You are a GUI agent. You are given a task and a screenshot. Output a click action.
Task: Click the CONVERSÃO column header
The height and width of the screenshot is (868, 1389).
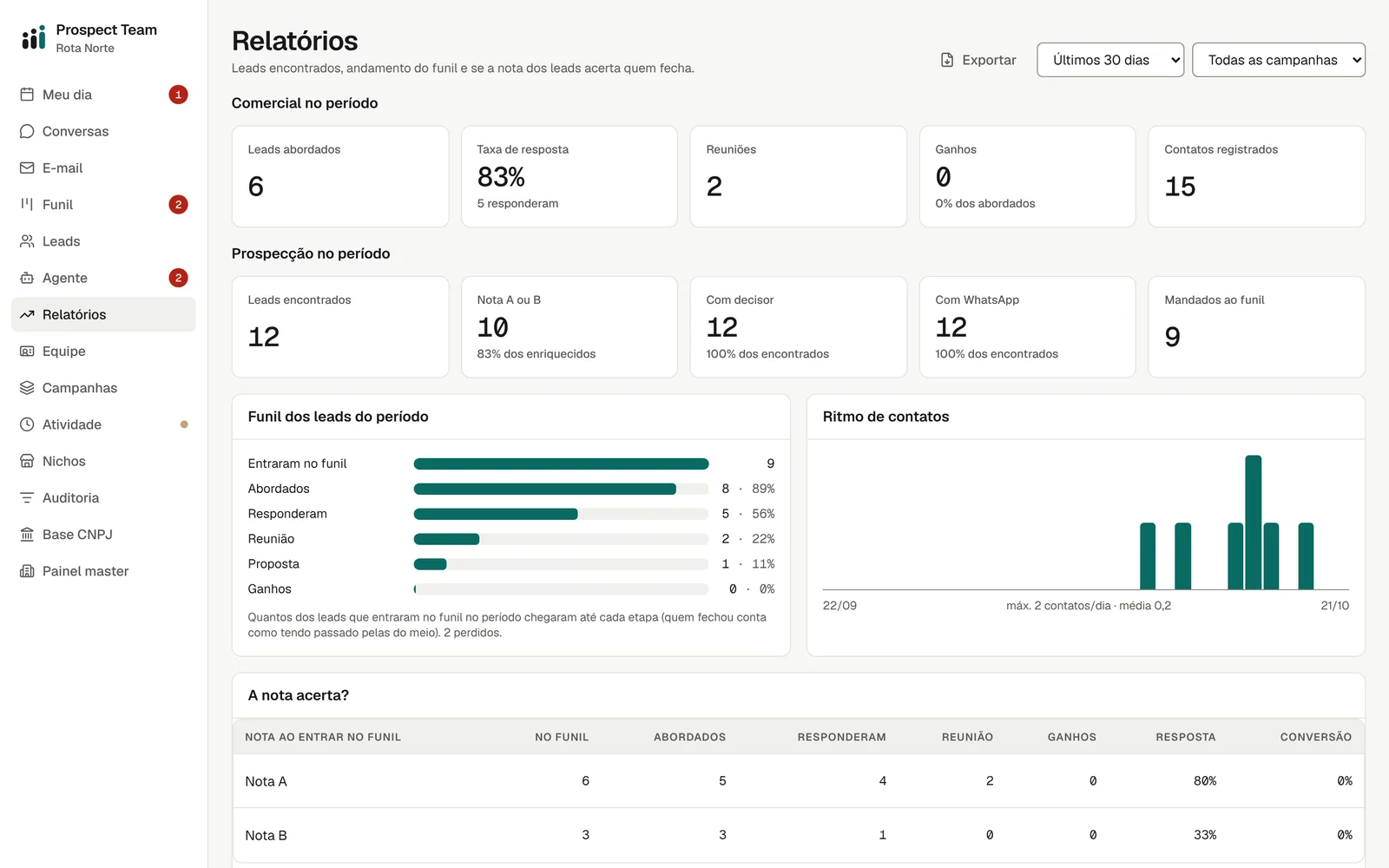(1315, 737)
